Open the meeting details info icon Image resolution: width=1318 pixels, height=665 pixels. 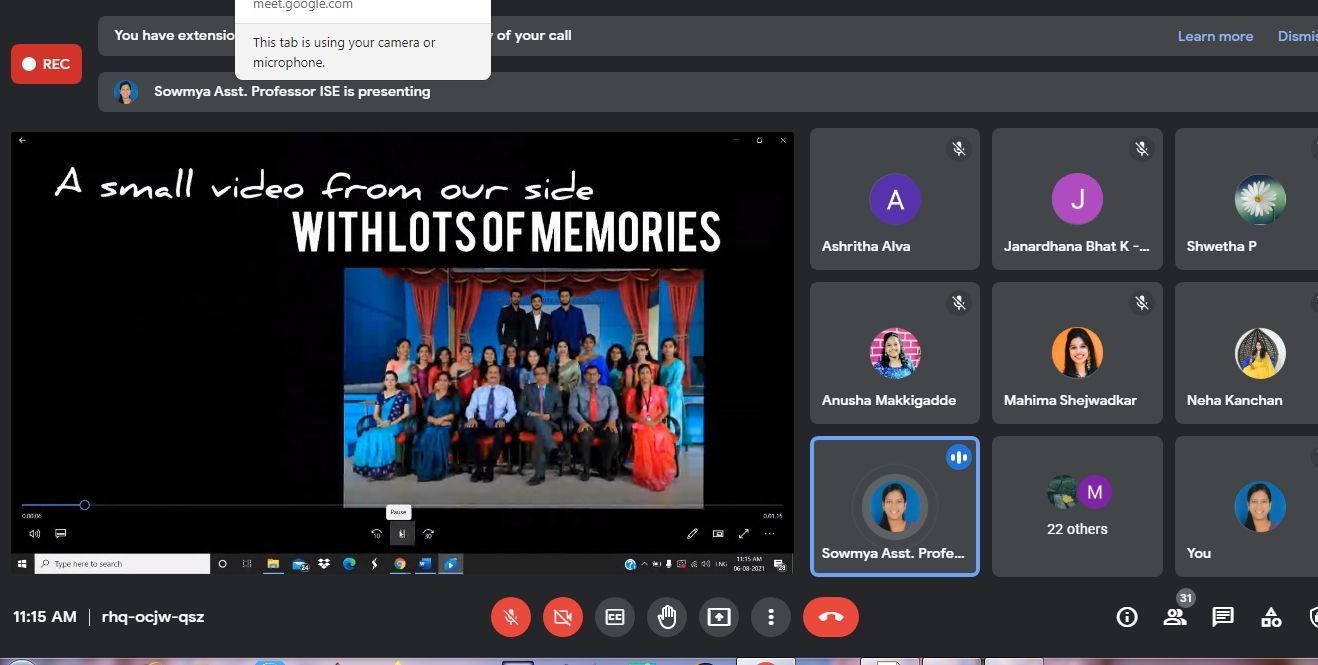tap(1127, 617)
